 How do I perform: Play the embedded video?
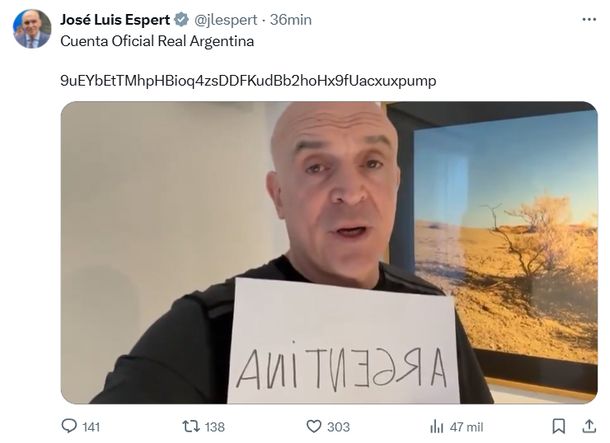point(329,252)
